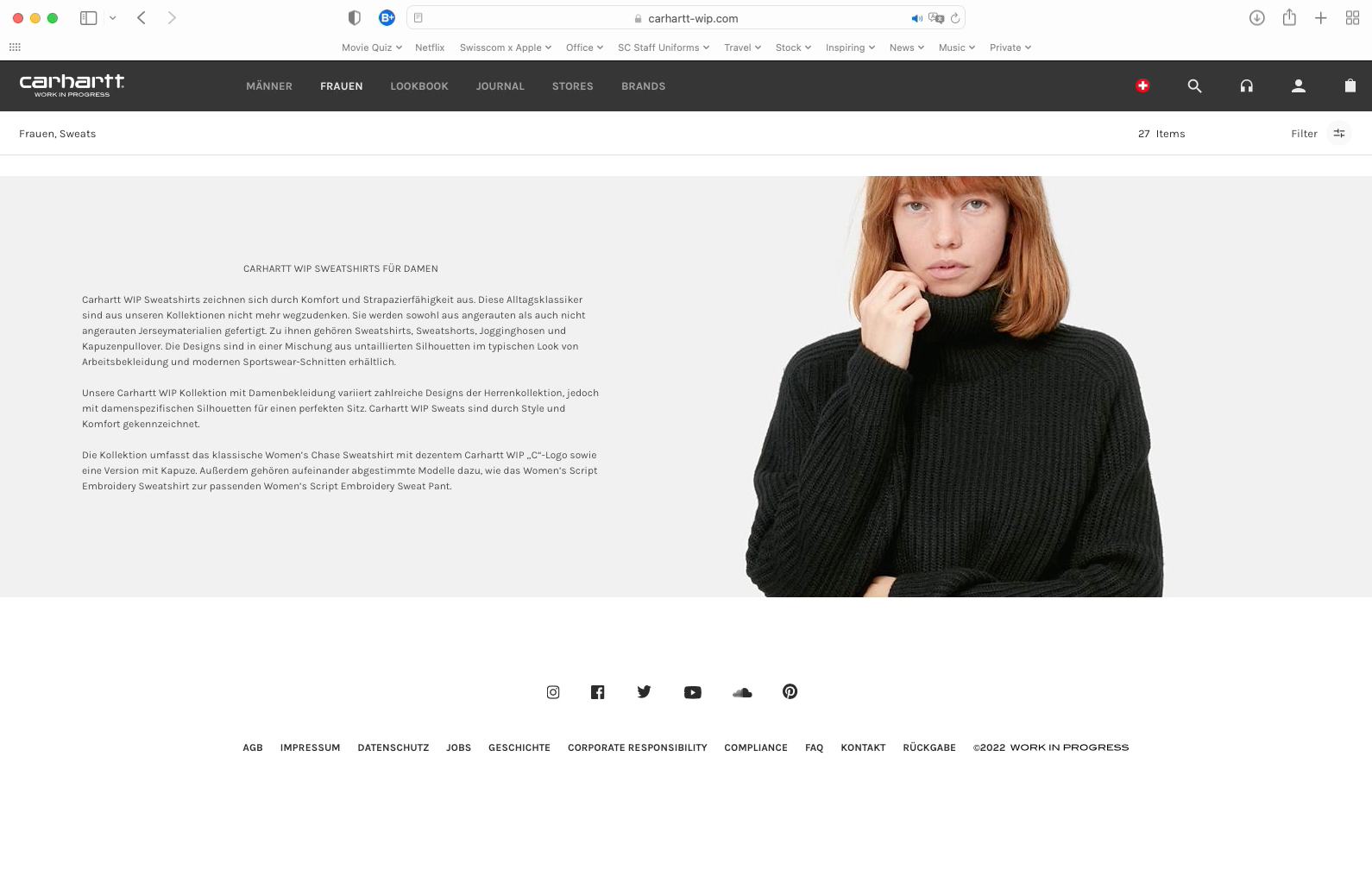Screen dimensions: 1372x889
Task: Visit Carhartt's SoundCloud page
Action: [x=742, y=692]
